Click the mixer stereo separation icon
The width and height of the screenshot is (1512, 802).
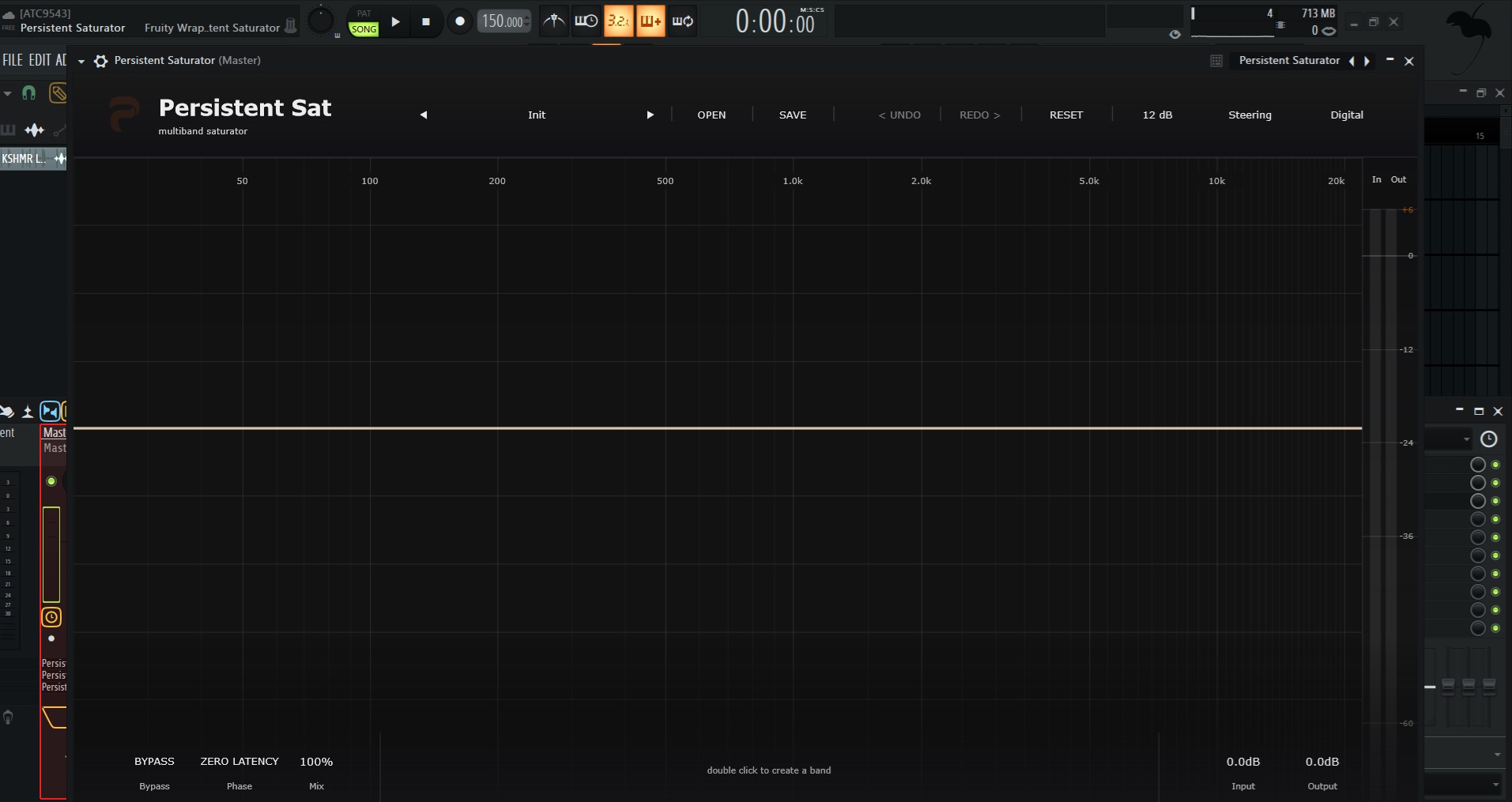click(x=50, y=411)
